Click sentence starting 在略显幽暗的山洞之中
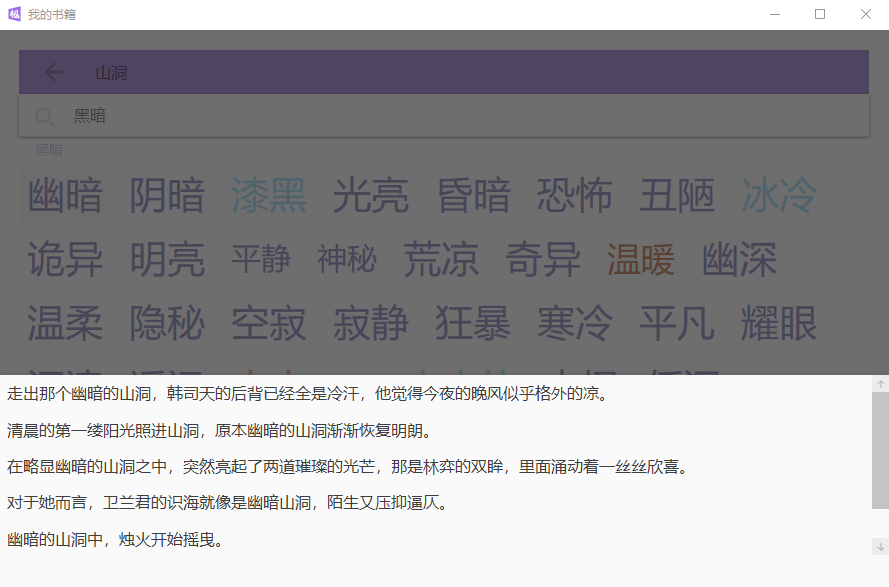Viewport: 889px width, 587px height. point(347,467)
